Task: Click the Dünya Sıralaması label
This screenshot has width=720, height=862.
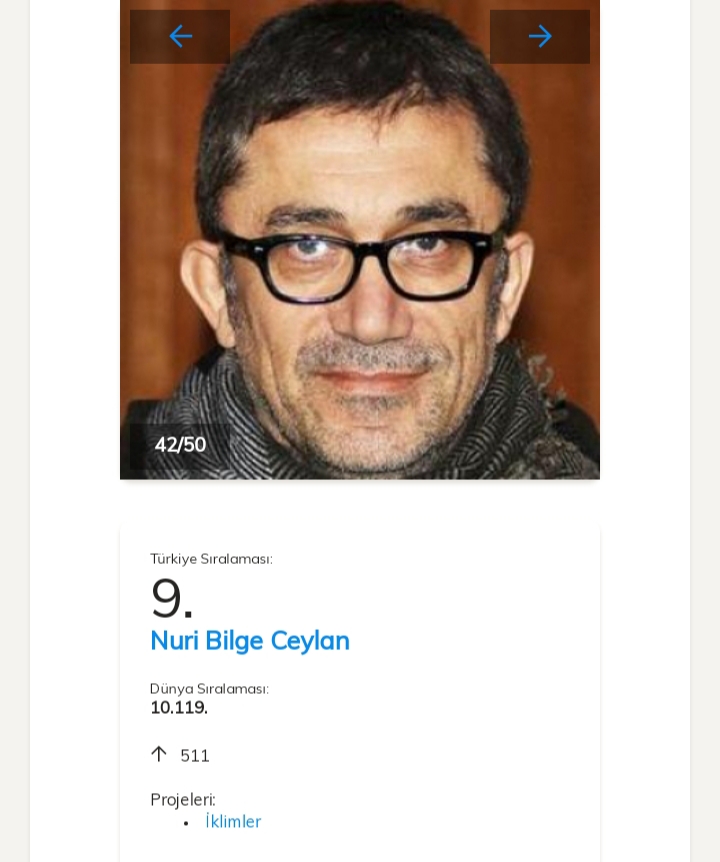Action: (209, 689)
